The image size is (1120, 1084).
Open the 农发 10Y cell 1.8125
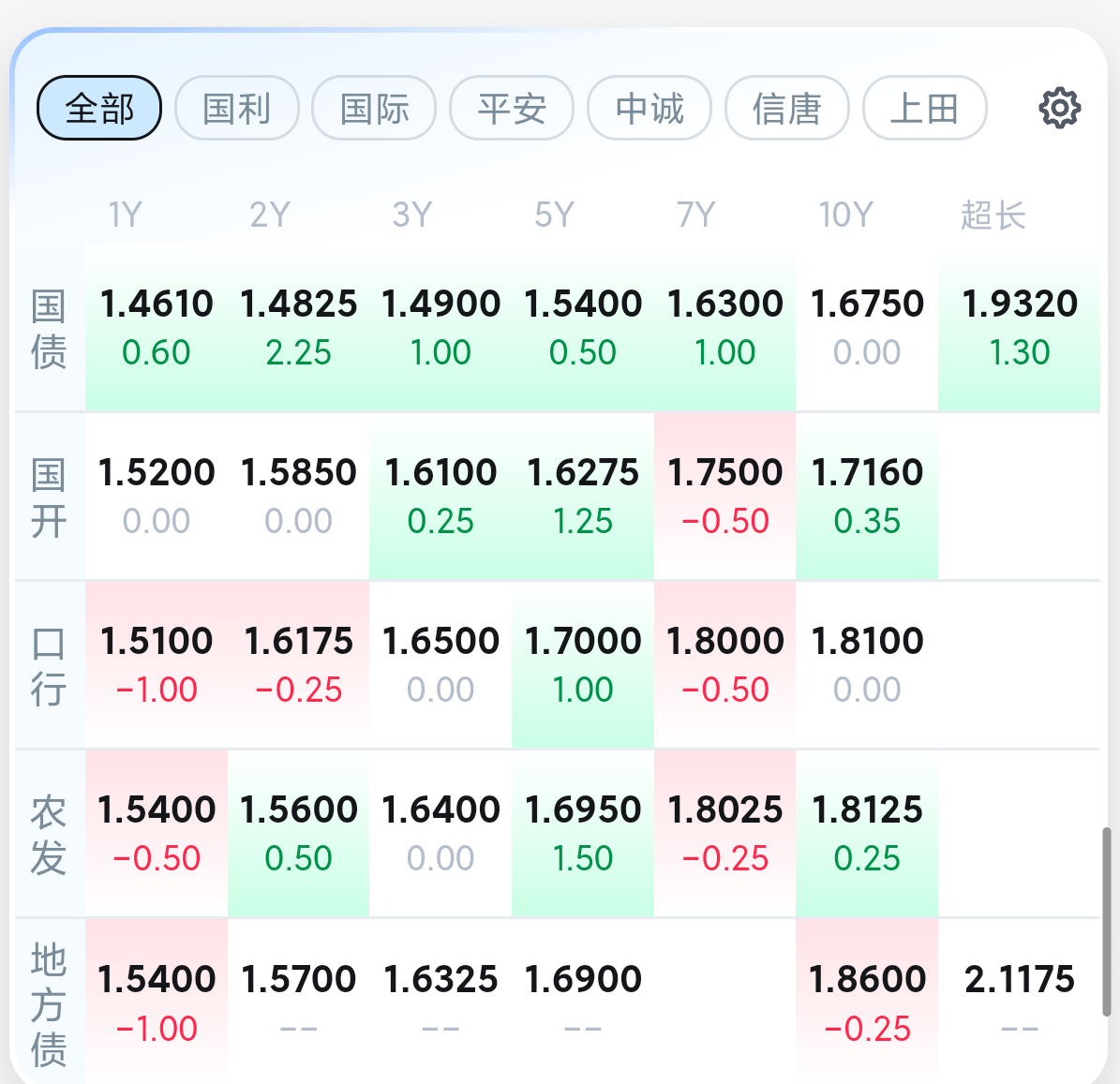[867, 833]
